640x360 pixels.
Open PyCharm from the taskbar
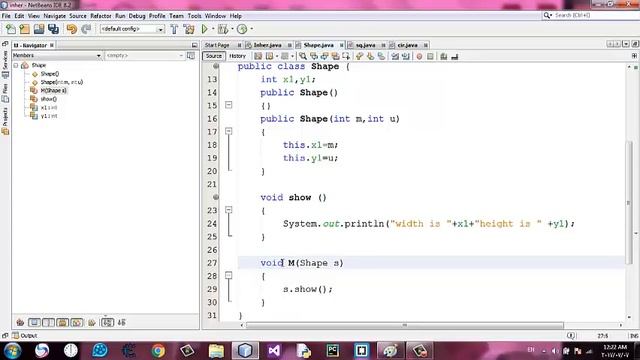tap(333, 351)
